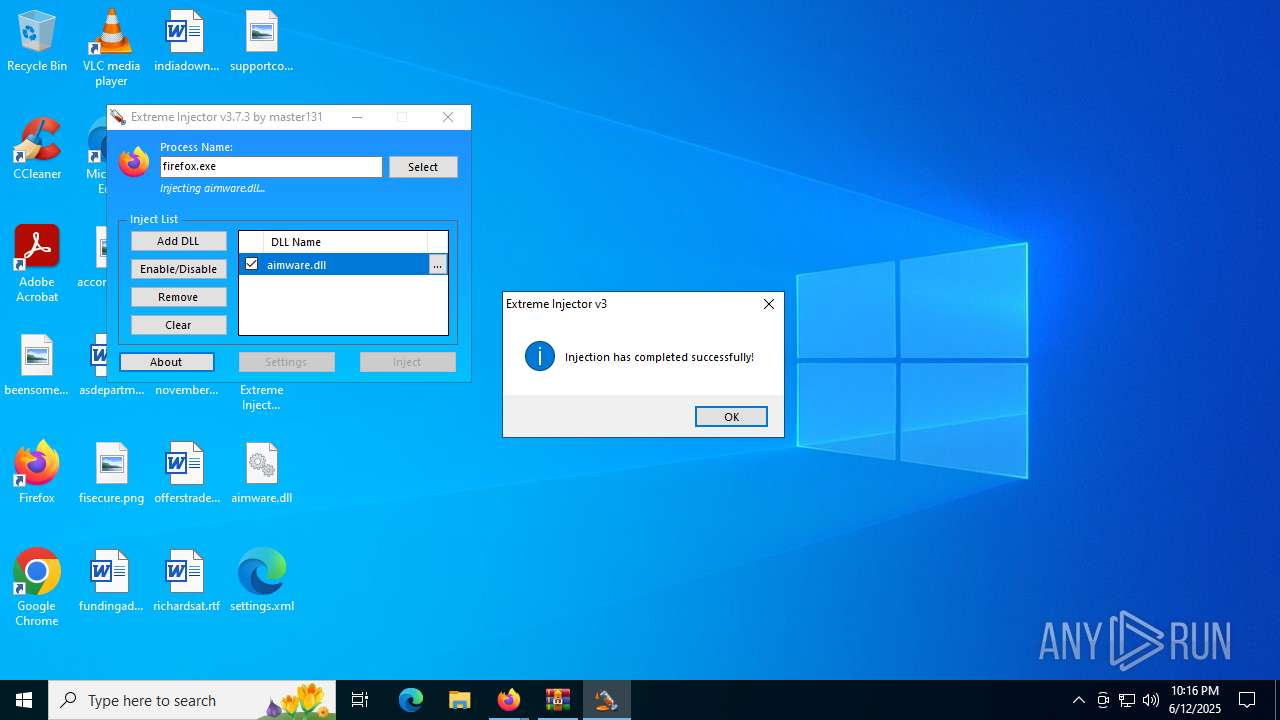
Task: Click OK in the injection success dialog
Action: (x=731, y=417)
